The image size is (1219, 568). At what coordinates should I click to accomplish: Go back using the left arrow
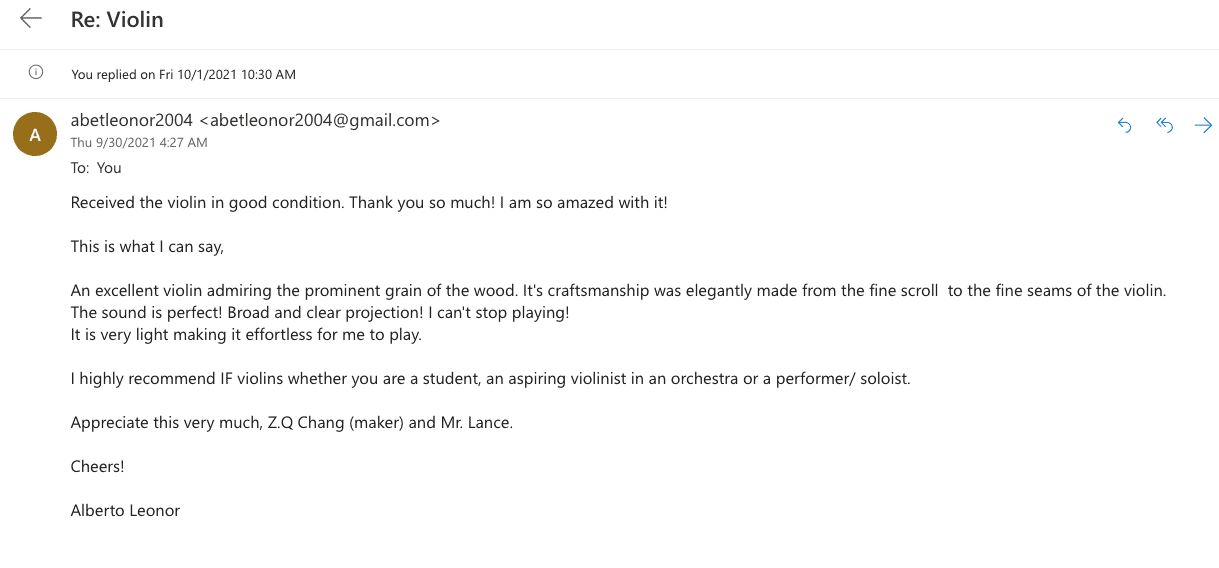coord(31,19)
